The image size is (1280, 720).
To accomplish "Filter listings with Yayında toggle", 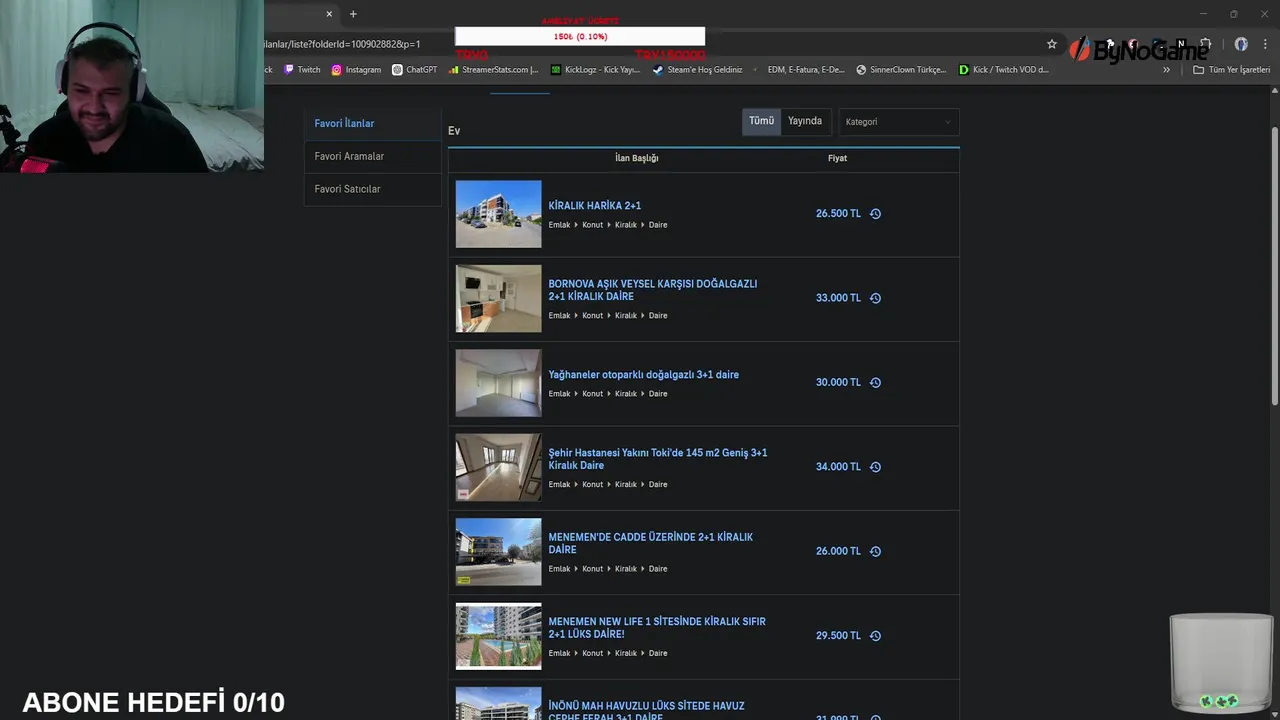I will (x=805, y=121).
